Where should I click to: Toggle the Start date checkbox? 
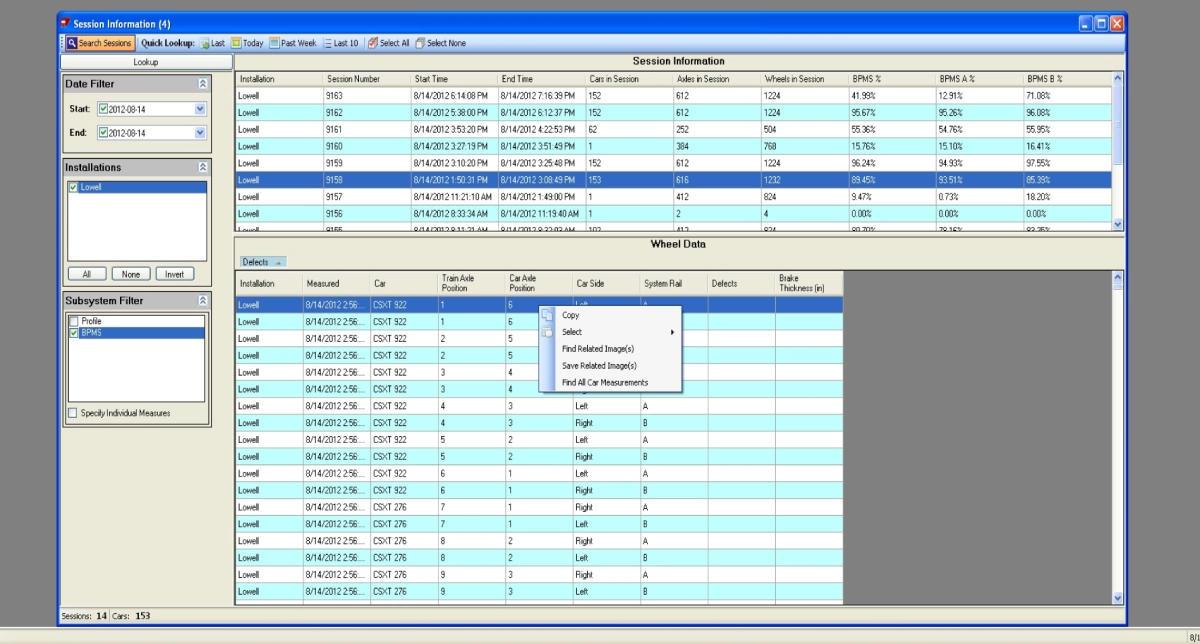[103, 109]
